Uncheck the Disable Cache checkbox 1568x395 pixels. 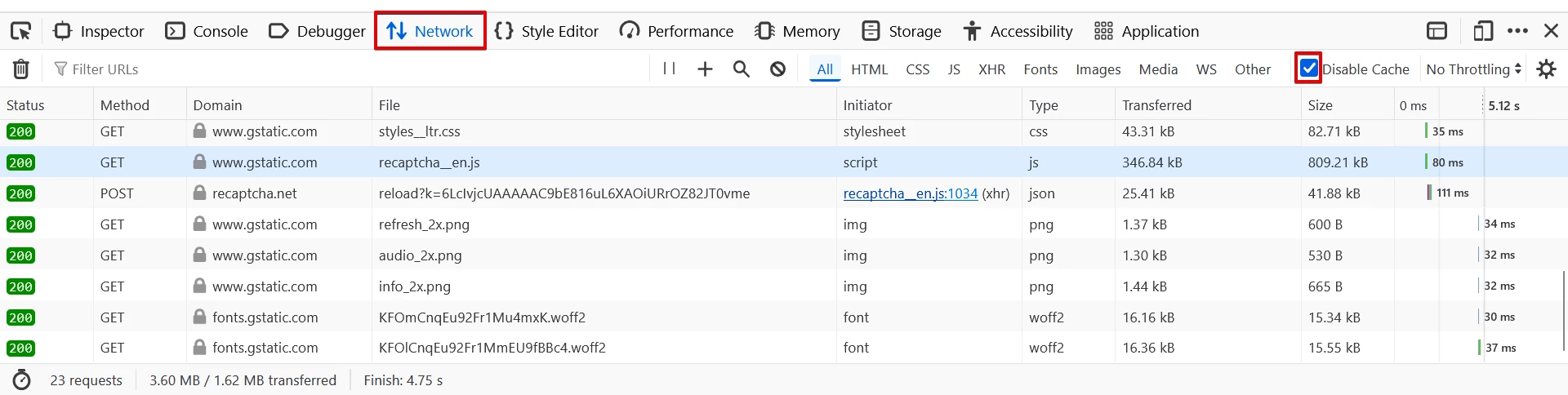1309,69
